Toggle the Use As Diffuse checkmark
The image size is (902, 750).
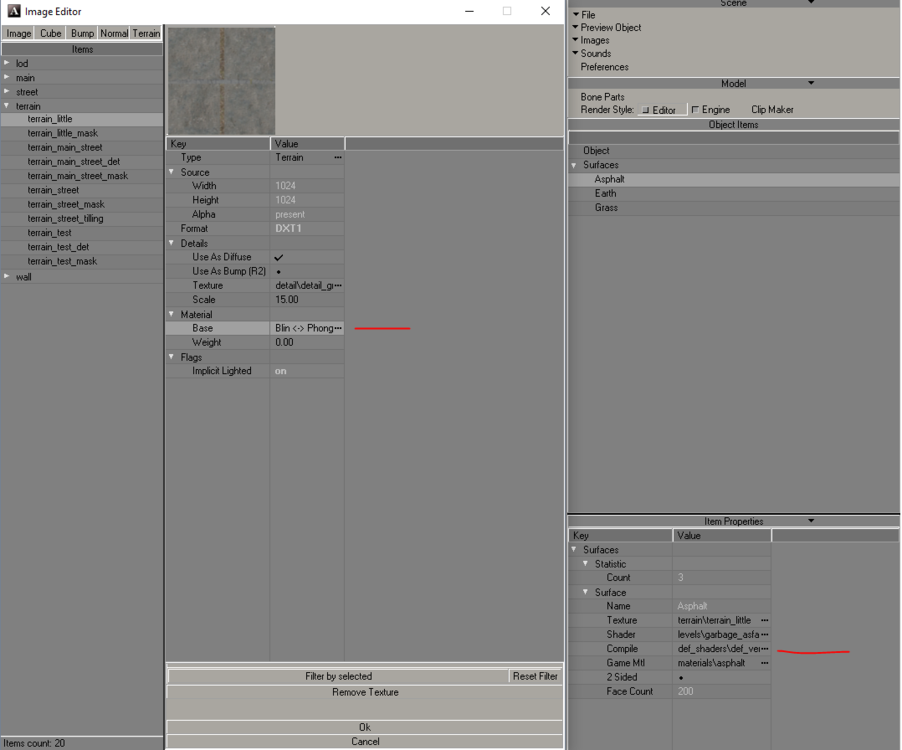279,257
